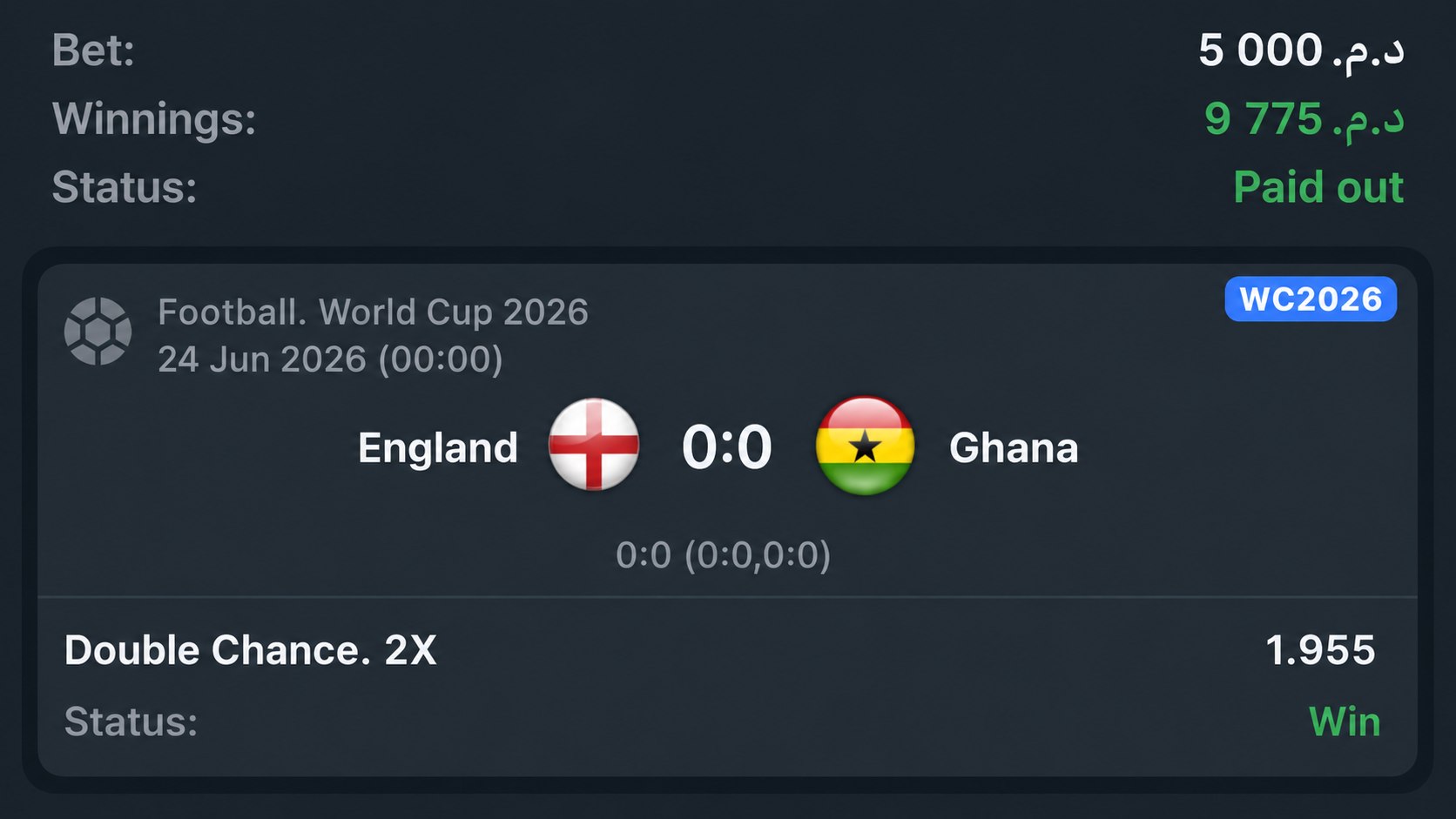Click the 5 000 bet amount

(x=1301, y=50)
